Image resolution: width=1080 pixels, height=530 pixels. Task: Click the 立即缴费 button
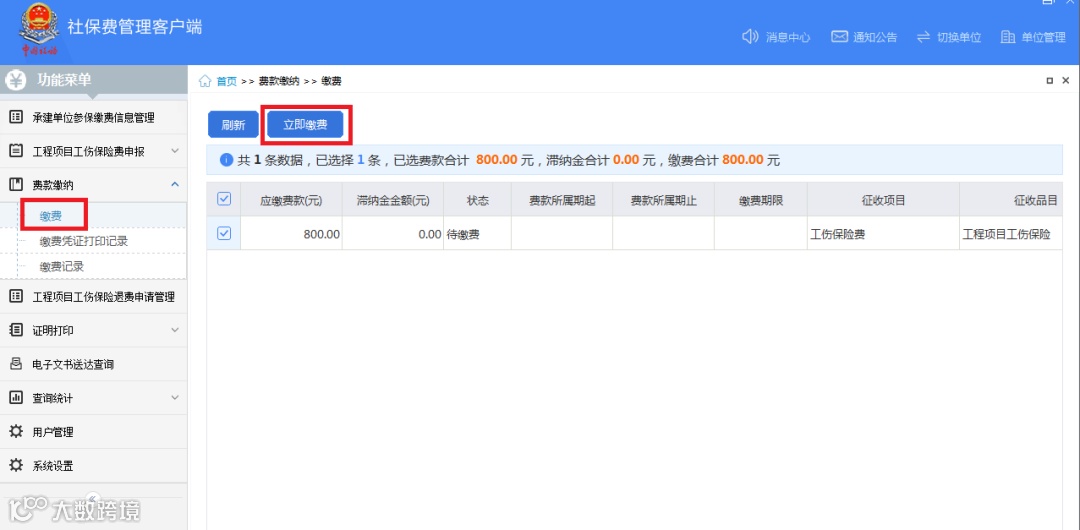[x=305, y=125]
